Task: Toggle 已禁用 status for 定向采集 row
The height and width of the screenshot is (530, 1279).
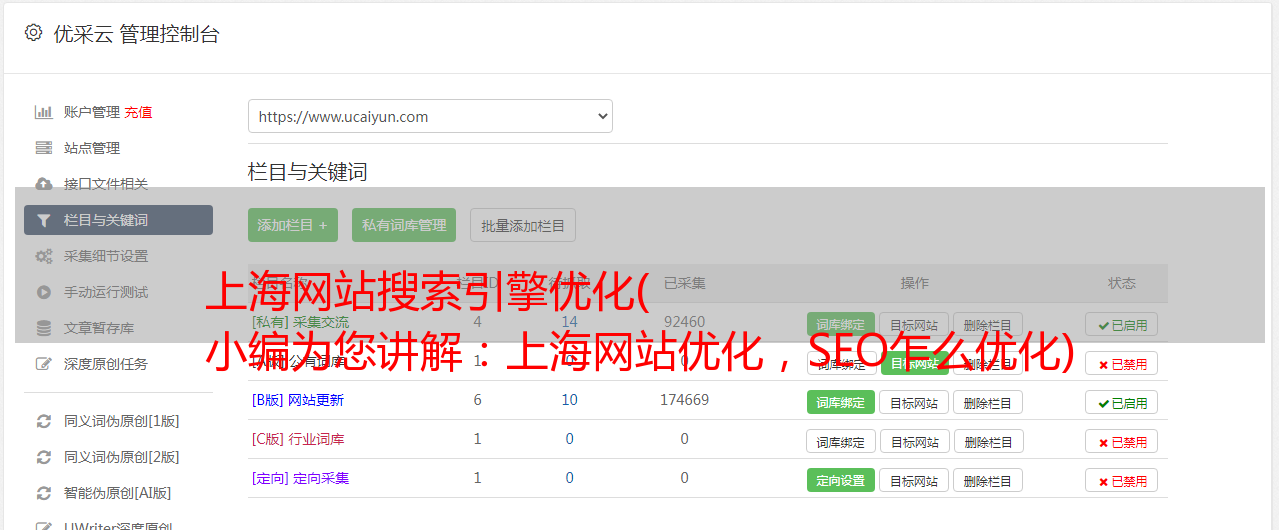Action: [1121, 480]
